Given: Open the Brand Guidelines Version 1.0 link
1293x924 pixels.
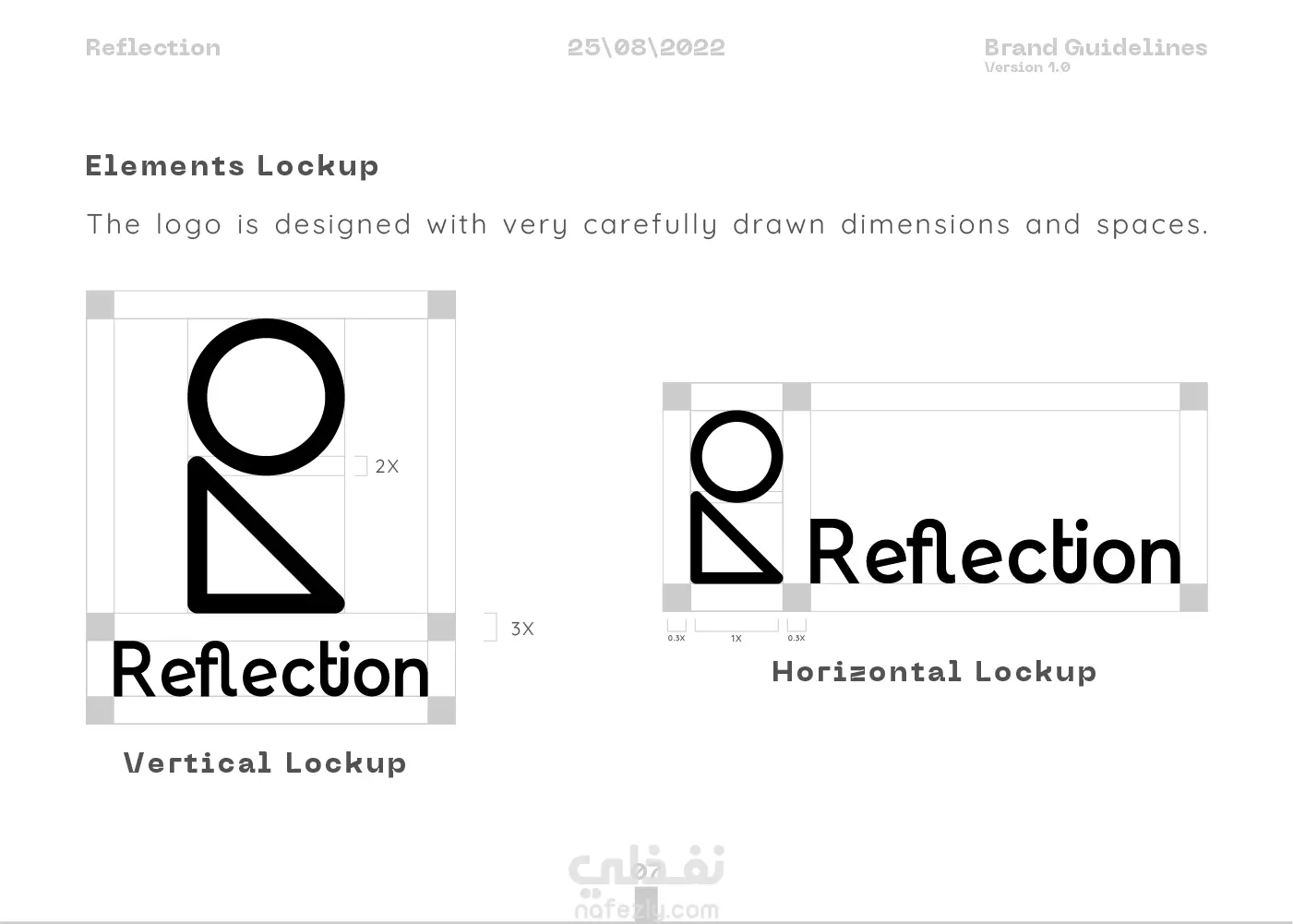Looking at the screenshot, I should pos(1095,54).
